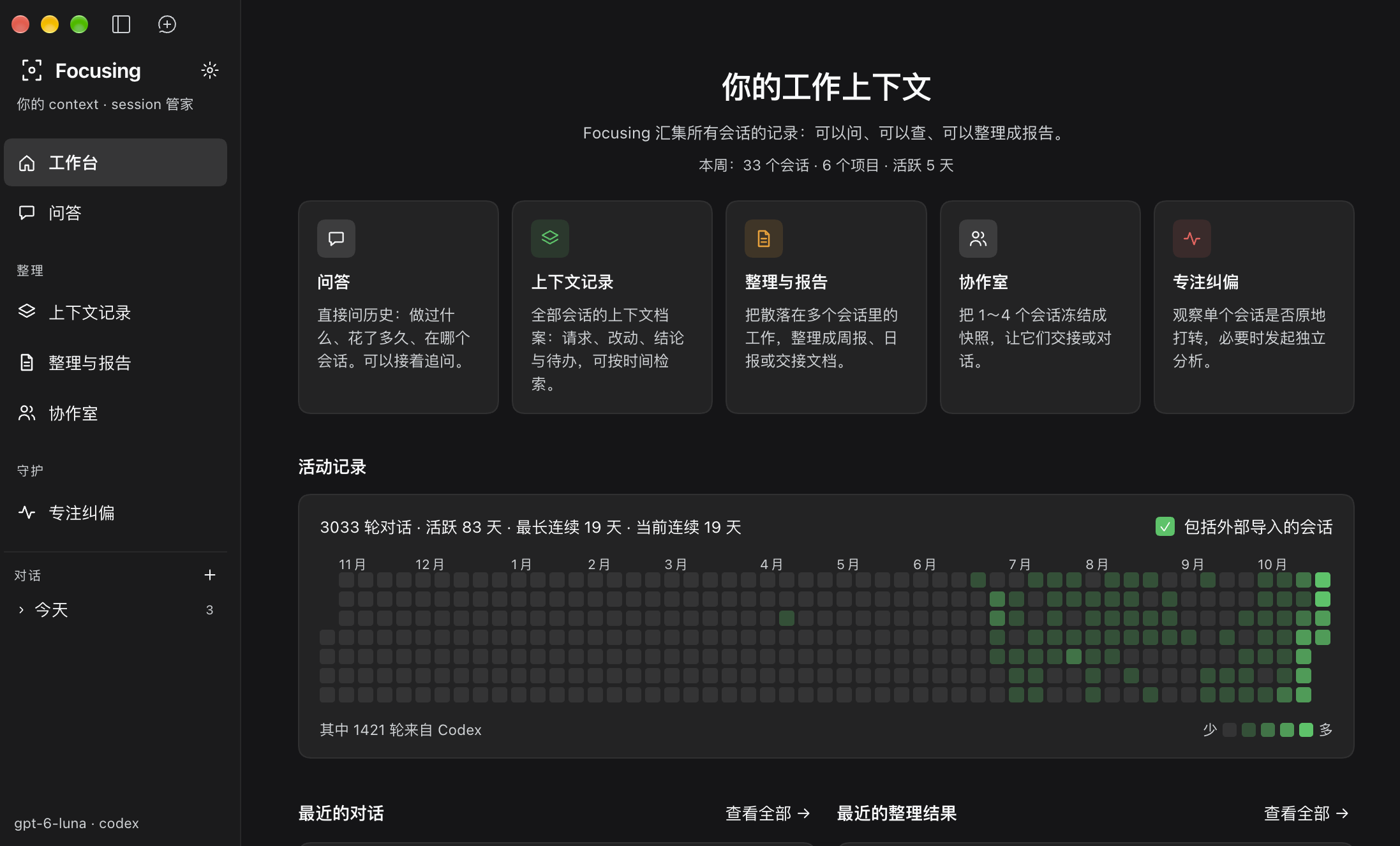Click the 3033 轮对话 stats line
Image resolution: width=1400 pixels, height=846 pixels.
point(530,527)
